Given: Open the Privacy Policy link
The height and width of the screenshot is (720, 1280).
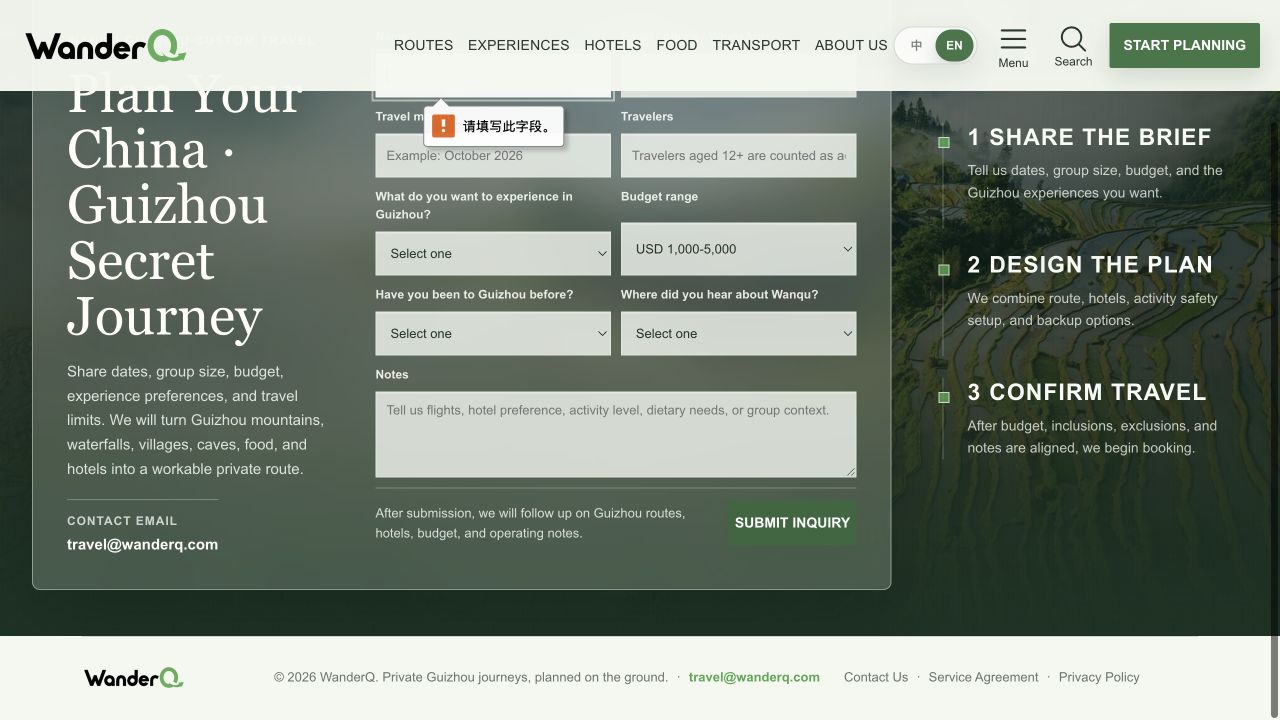Looking at the screenshot, I should click(x=1099, y=677).
